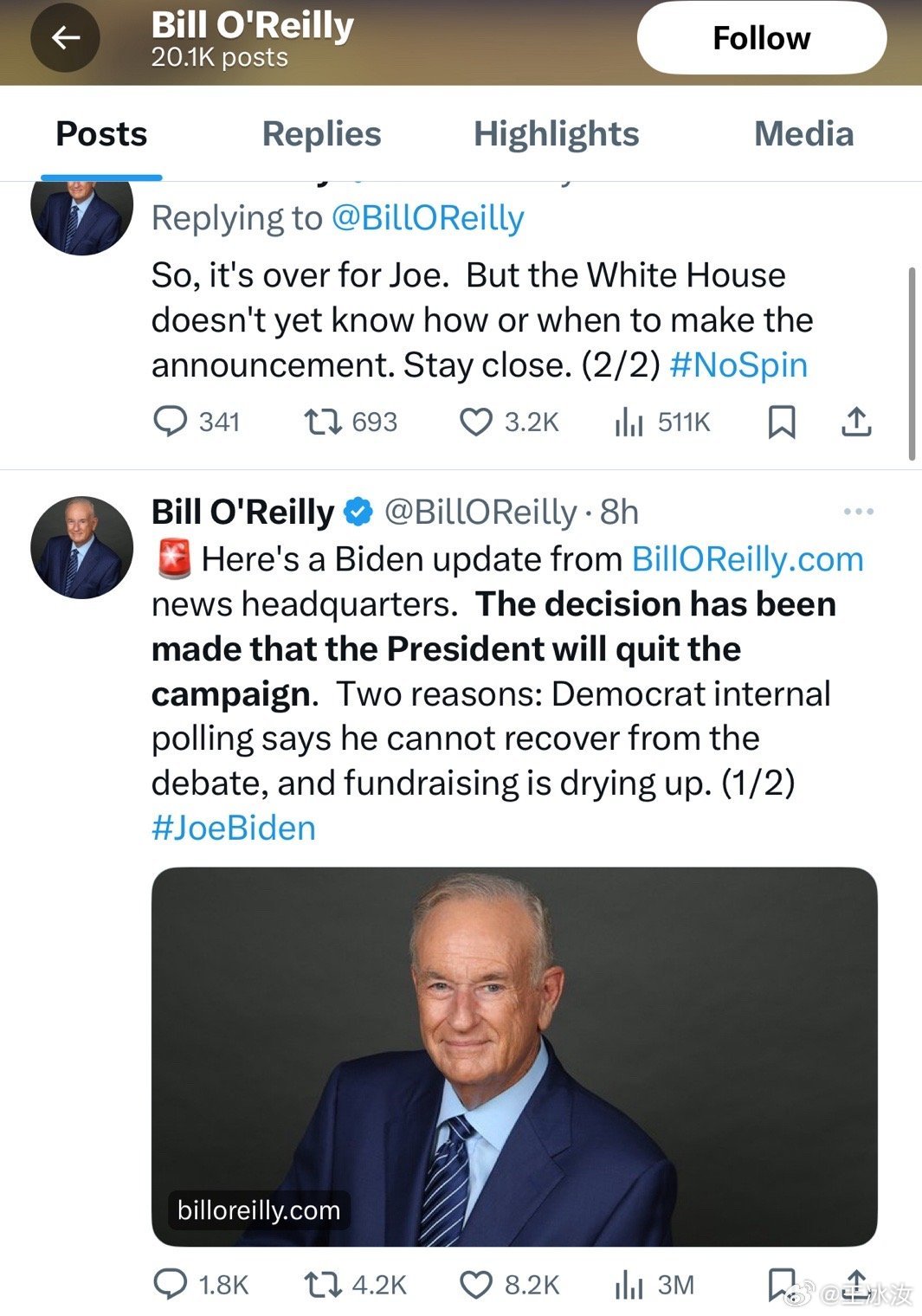
Task: Click the vertical scrollbar on the right
Action: [x=911, y=364]
